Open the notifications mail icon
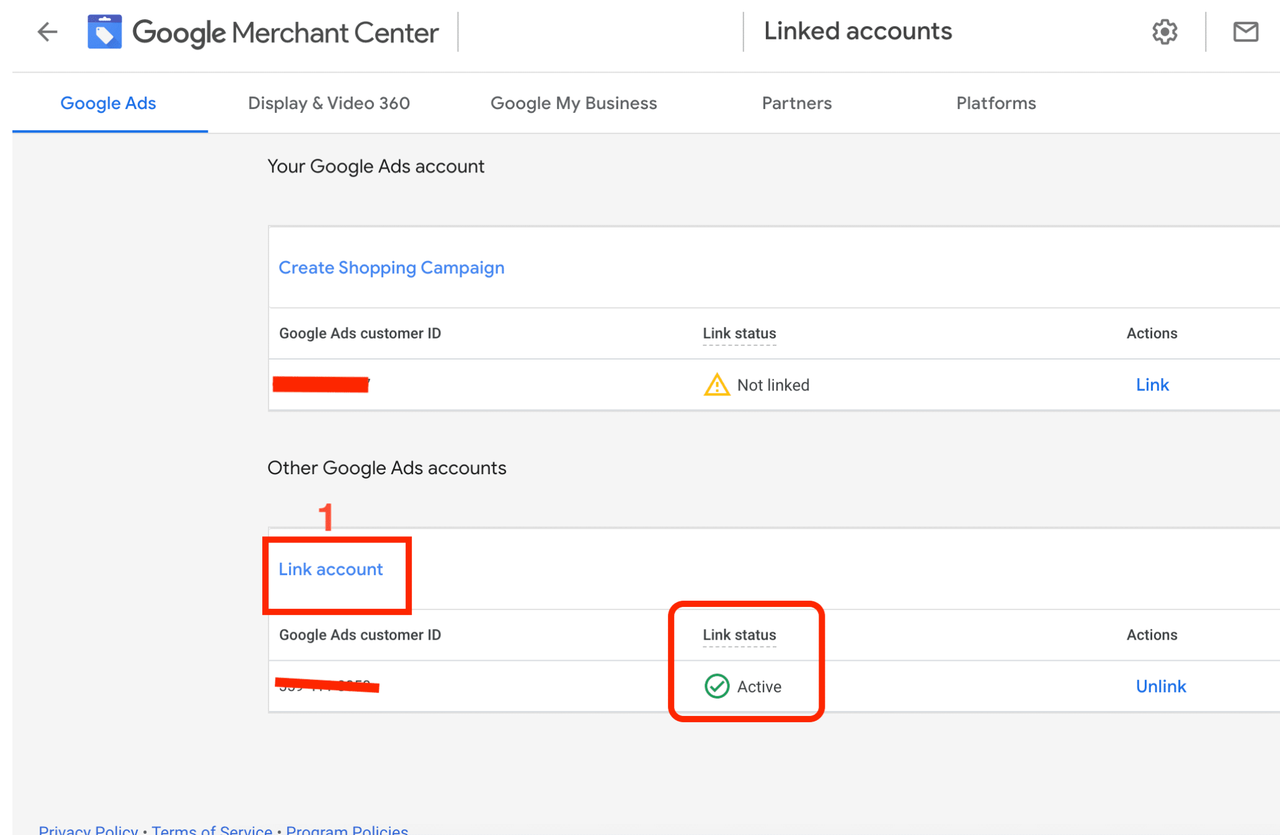The width and height of the screenshot is (1280, 835). pos(1245,31)
